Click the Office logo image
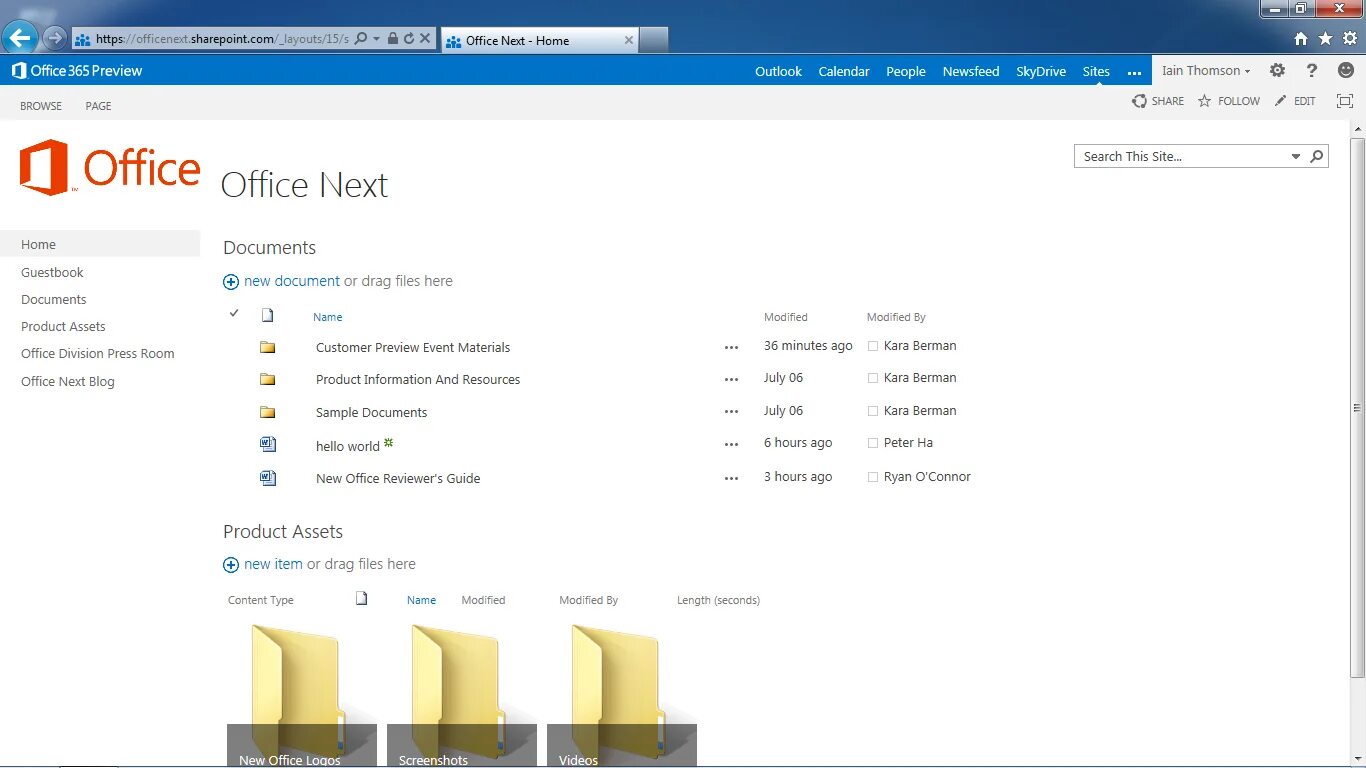Viewport: 1366px width, 768px height. pyautogui.click(x=110, y=167)
